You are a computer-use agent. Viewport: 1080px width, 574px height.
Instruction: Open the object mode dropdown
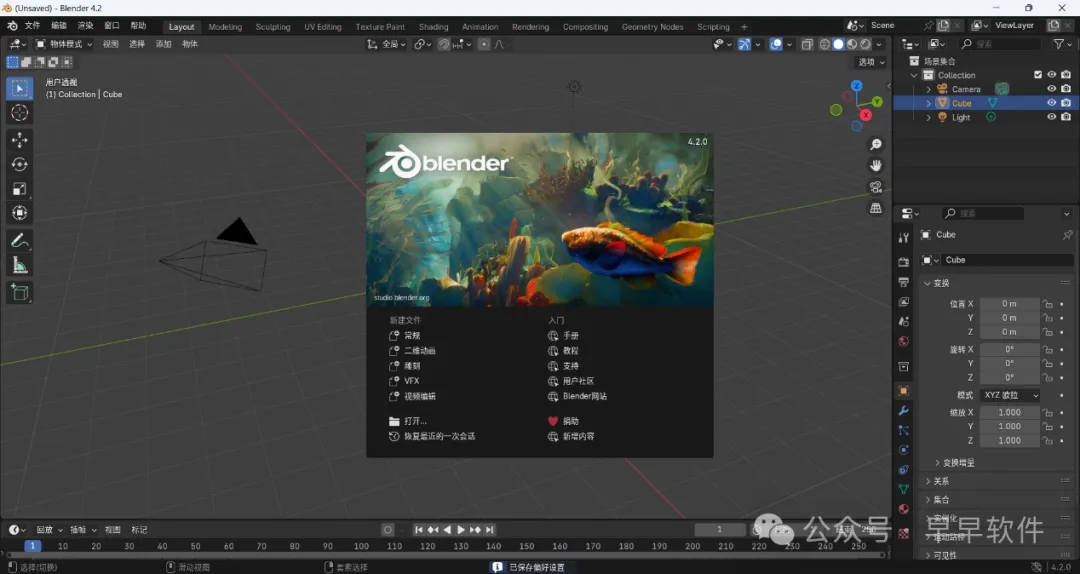click(63, 44)
